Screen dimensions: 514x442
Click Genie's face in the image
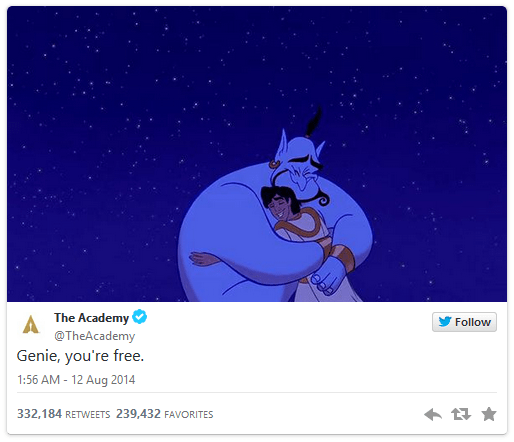(302, 170)
